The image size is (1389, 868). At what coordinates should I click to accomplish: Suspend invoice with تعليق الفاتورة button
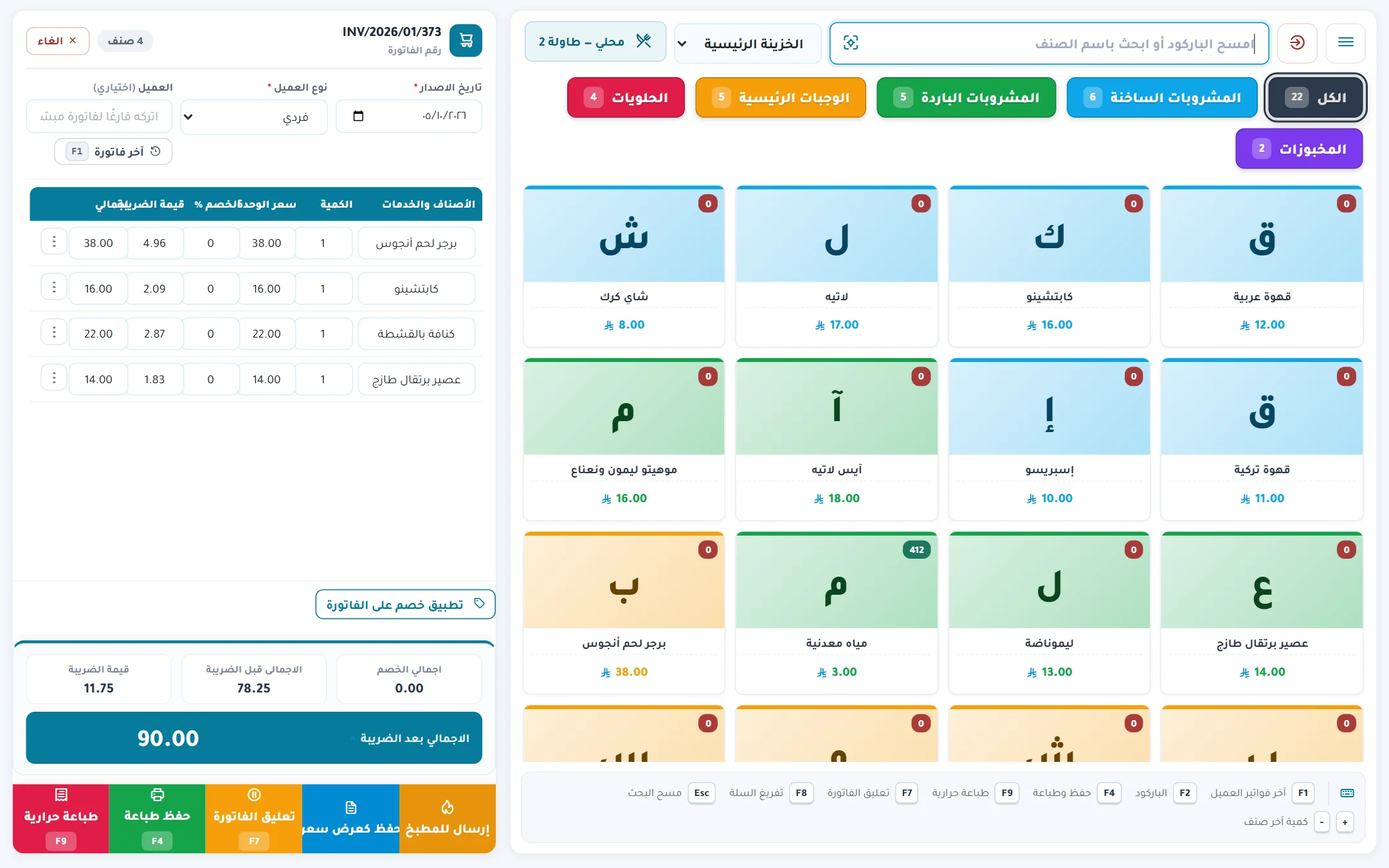click(x=254, y=818)
